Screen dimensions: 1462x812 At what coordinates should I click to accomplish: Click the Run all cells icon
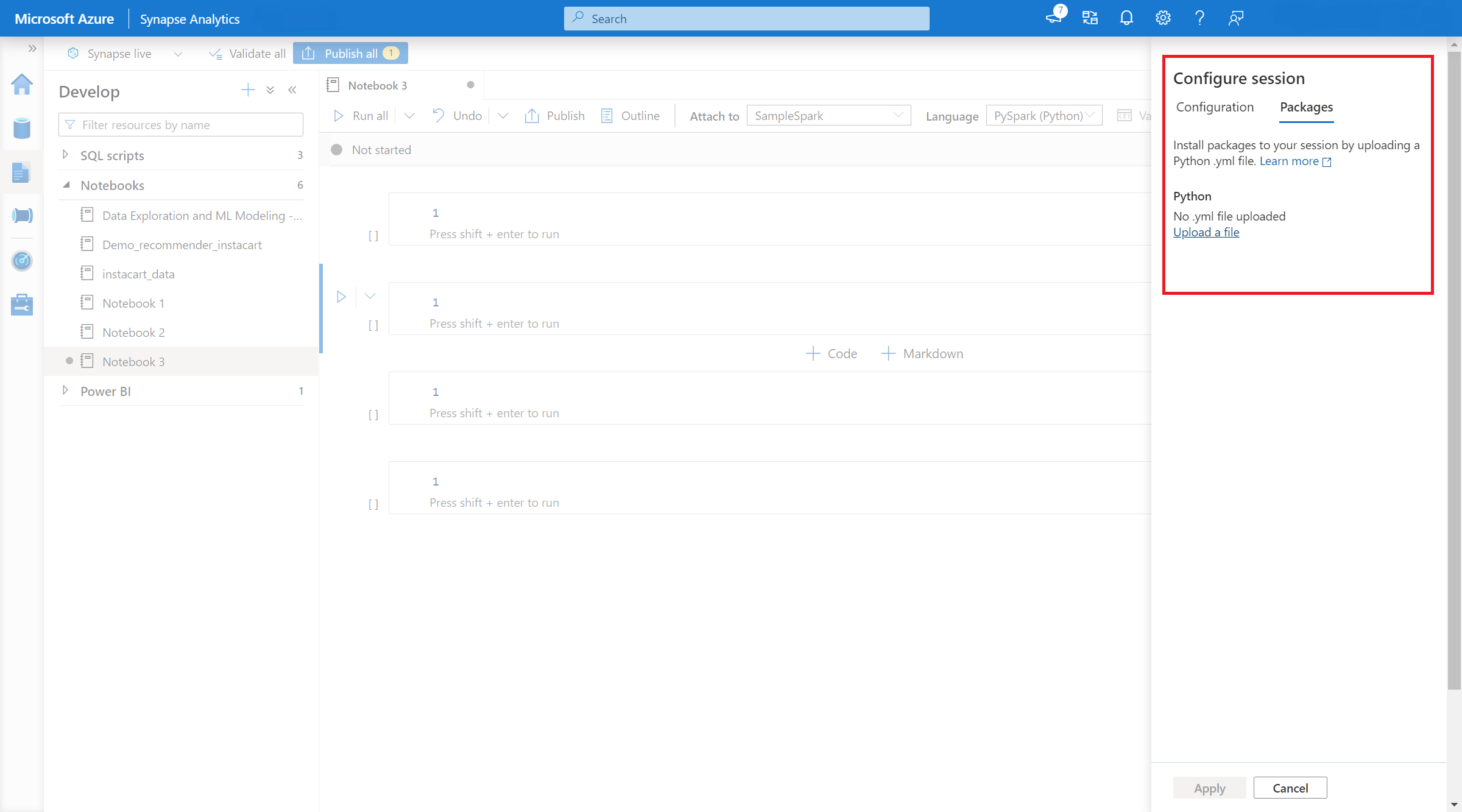(340, 115)
